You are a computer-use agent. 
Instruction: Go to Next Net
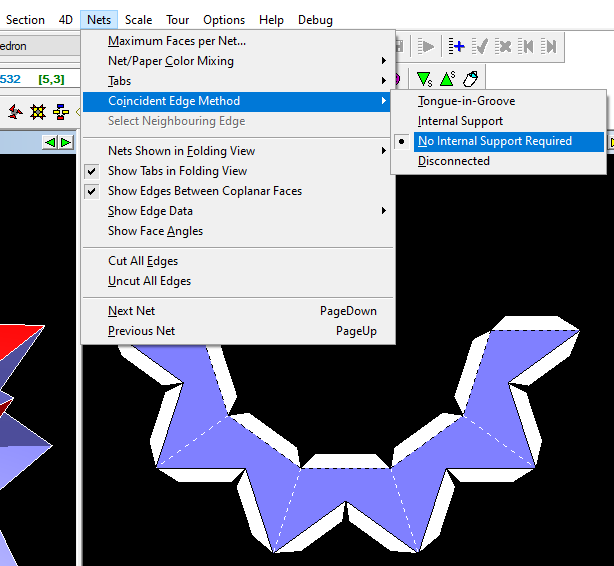238,311
